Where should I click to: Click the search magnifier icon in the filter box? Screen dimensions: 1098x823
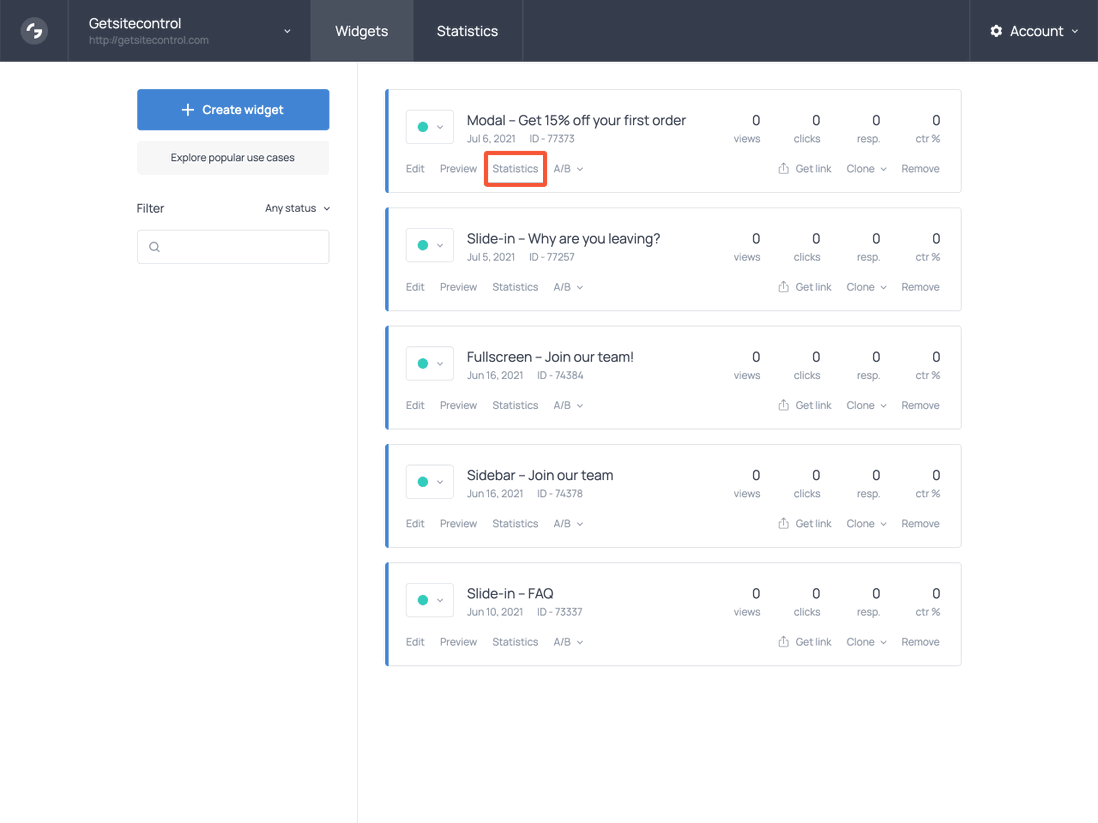[153, 246]
